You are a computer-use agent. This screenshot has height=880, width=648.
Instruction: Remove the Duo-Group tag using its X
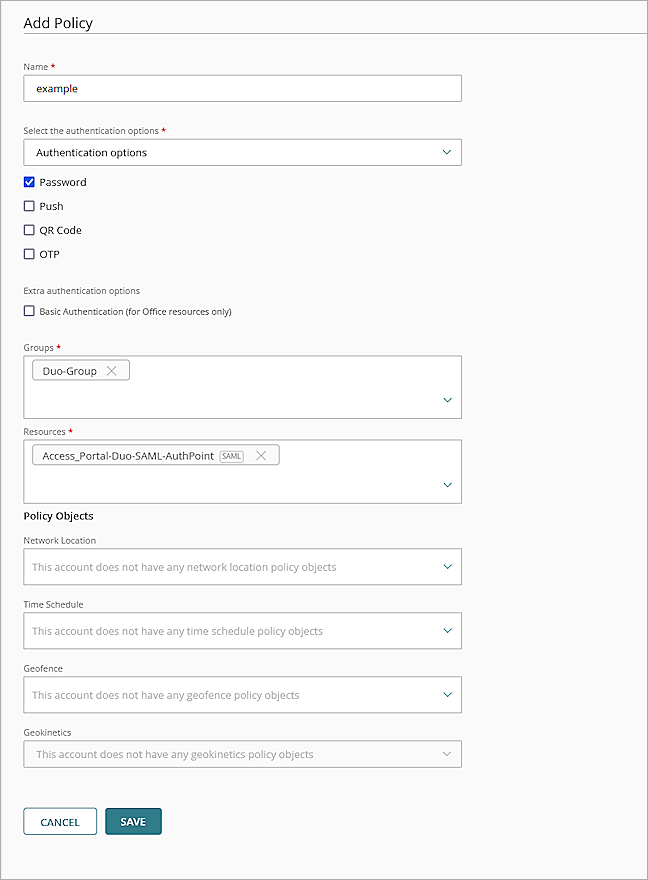tap(112, 371)
